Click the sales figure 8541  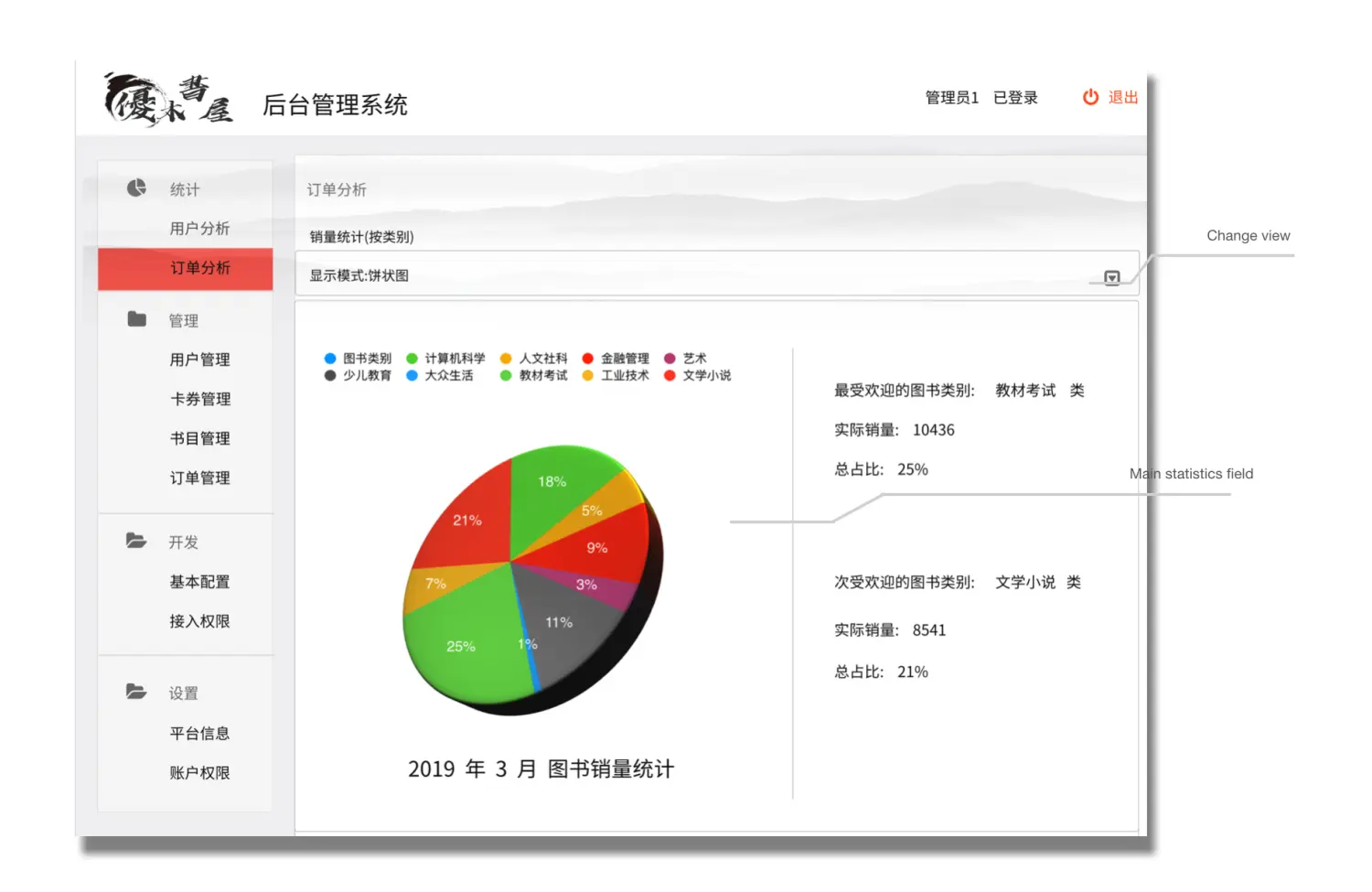[929, 630]
